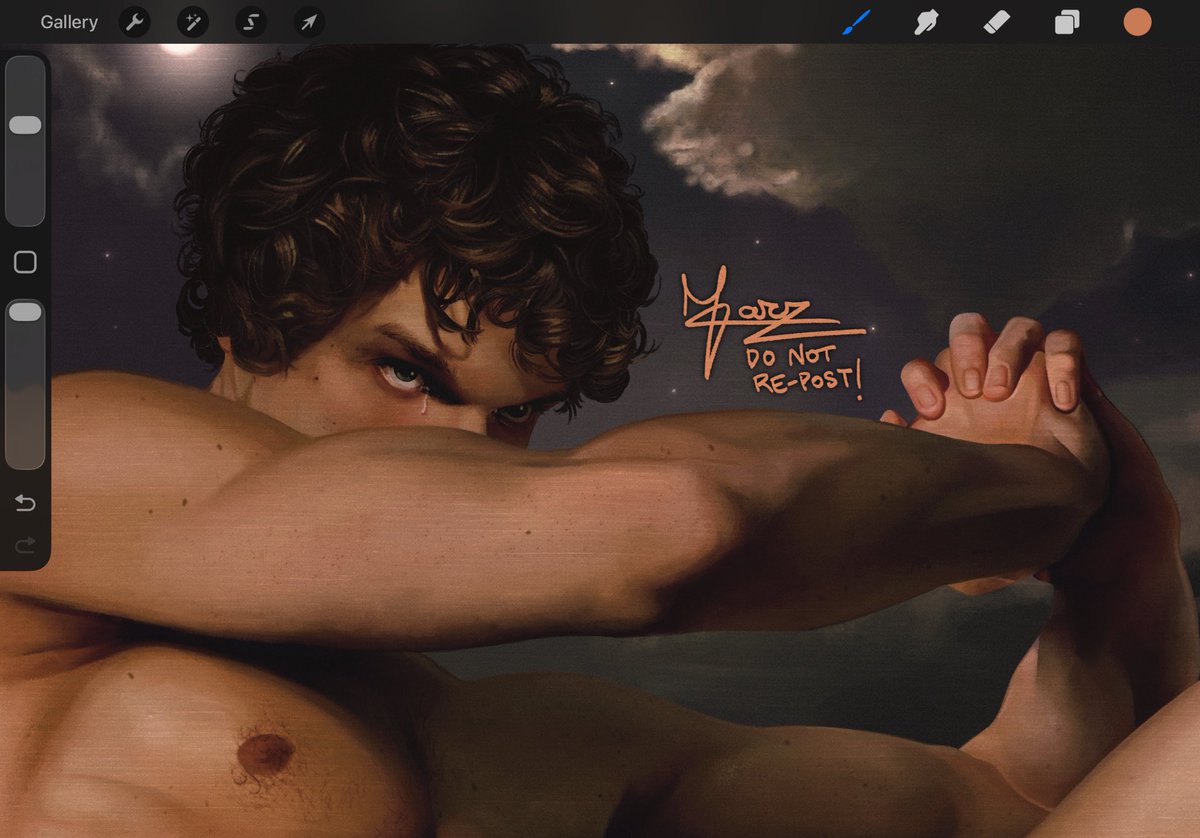This screenshot has width=1200, height=838.
Task: Activate the Selection tool
Action: tap(250, 22)
